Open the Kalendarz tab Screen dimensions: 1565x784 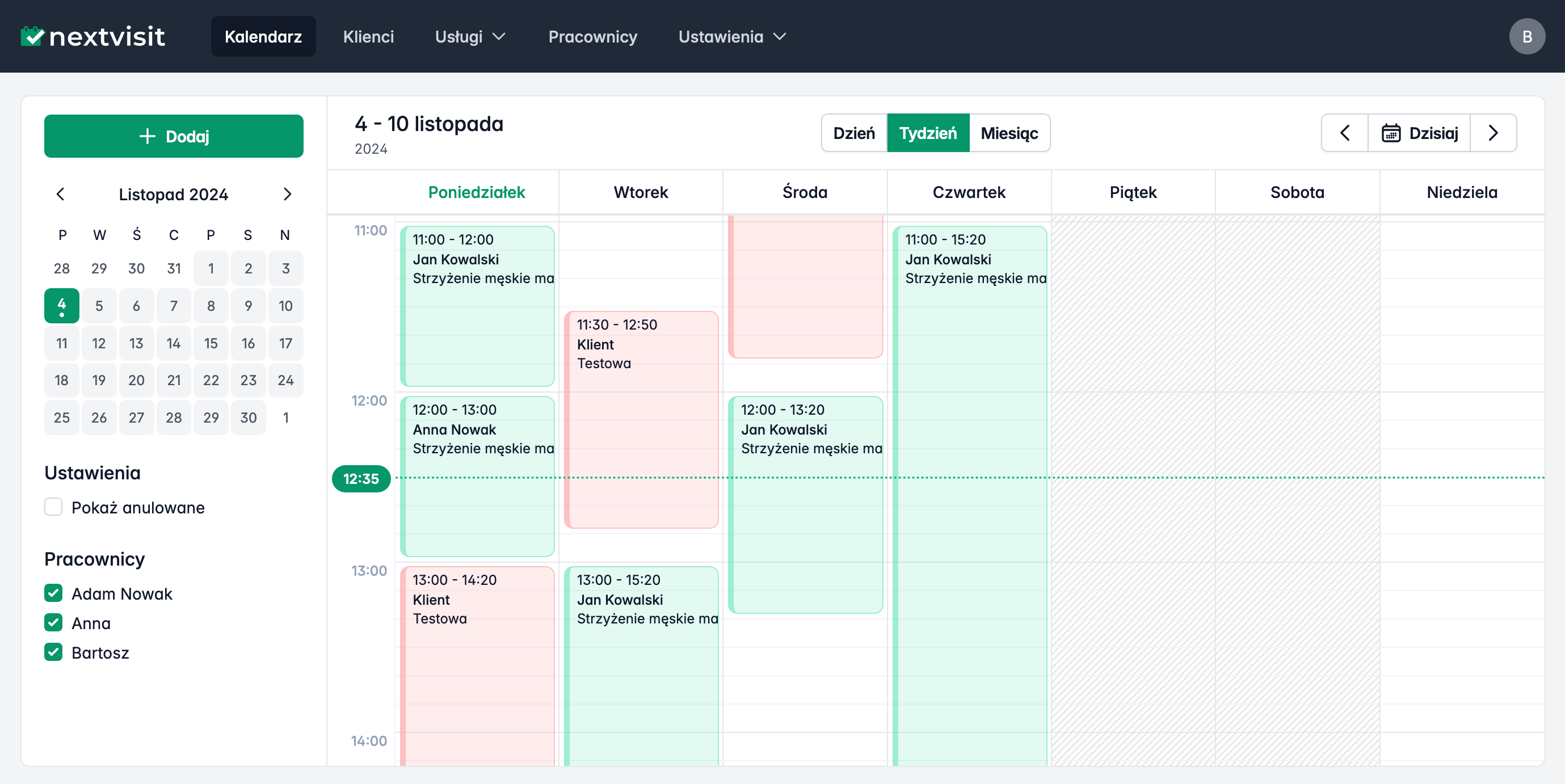click(263, 36)
